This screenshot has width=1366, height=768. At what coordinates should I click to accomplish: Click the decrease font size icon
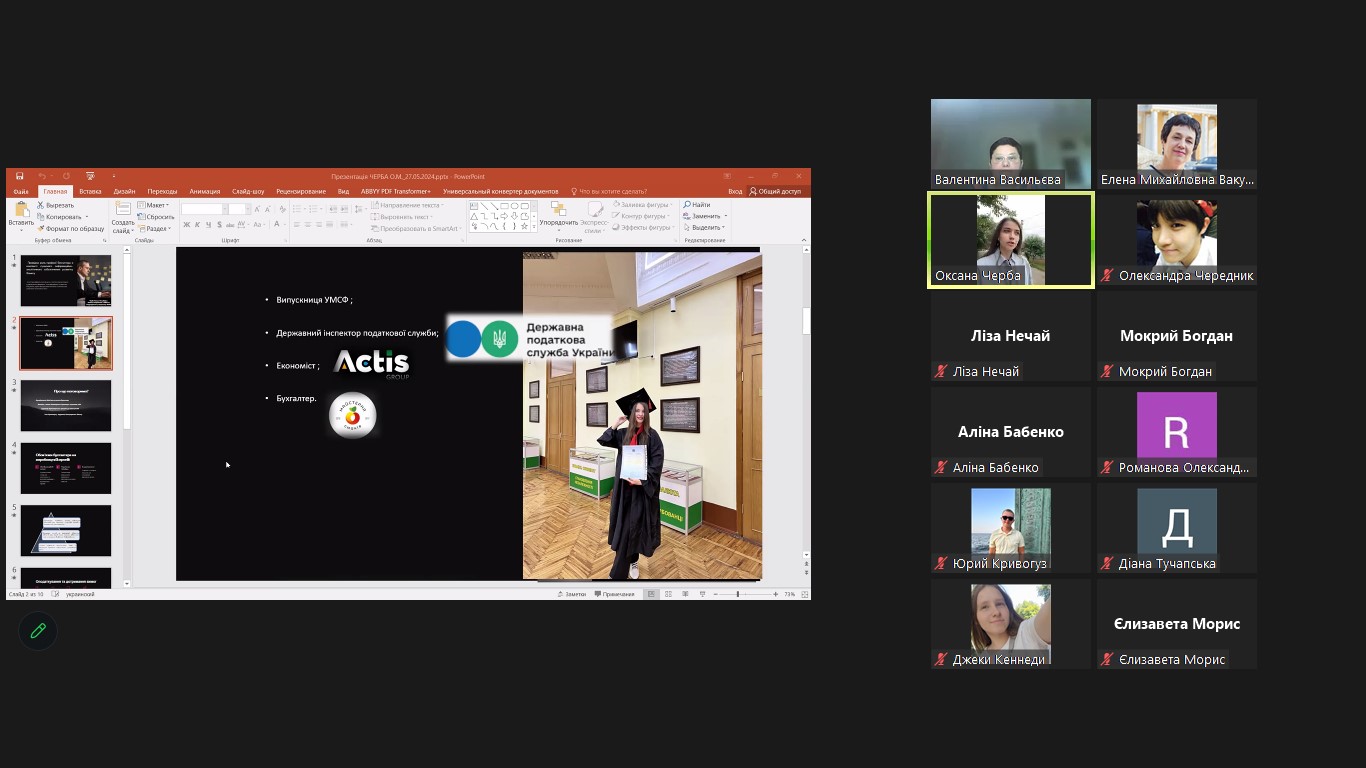[x=268, y=209]
